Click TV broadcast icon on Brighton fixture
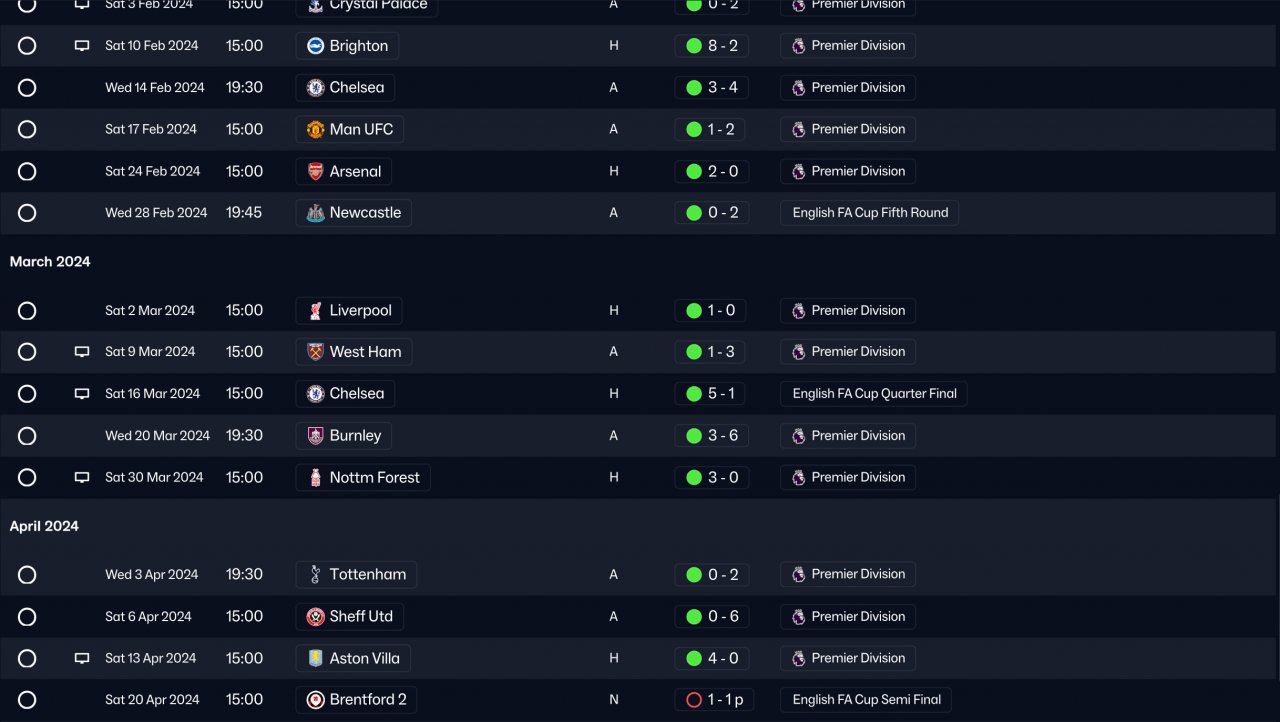Viewport: 1280px width, 722px height. [82, 46]
